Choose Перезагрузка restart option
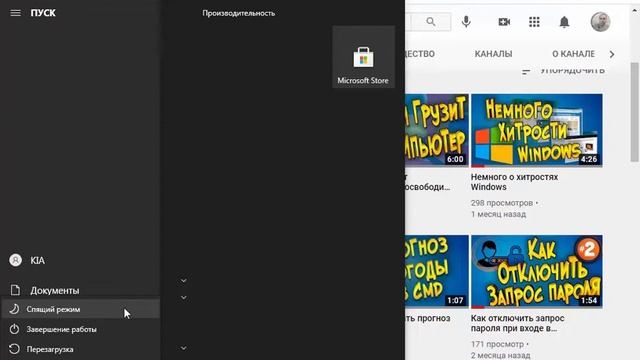The image size is (640, 360). click(x=80, y=349)
